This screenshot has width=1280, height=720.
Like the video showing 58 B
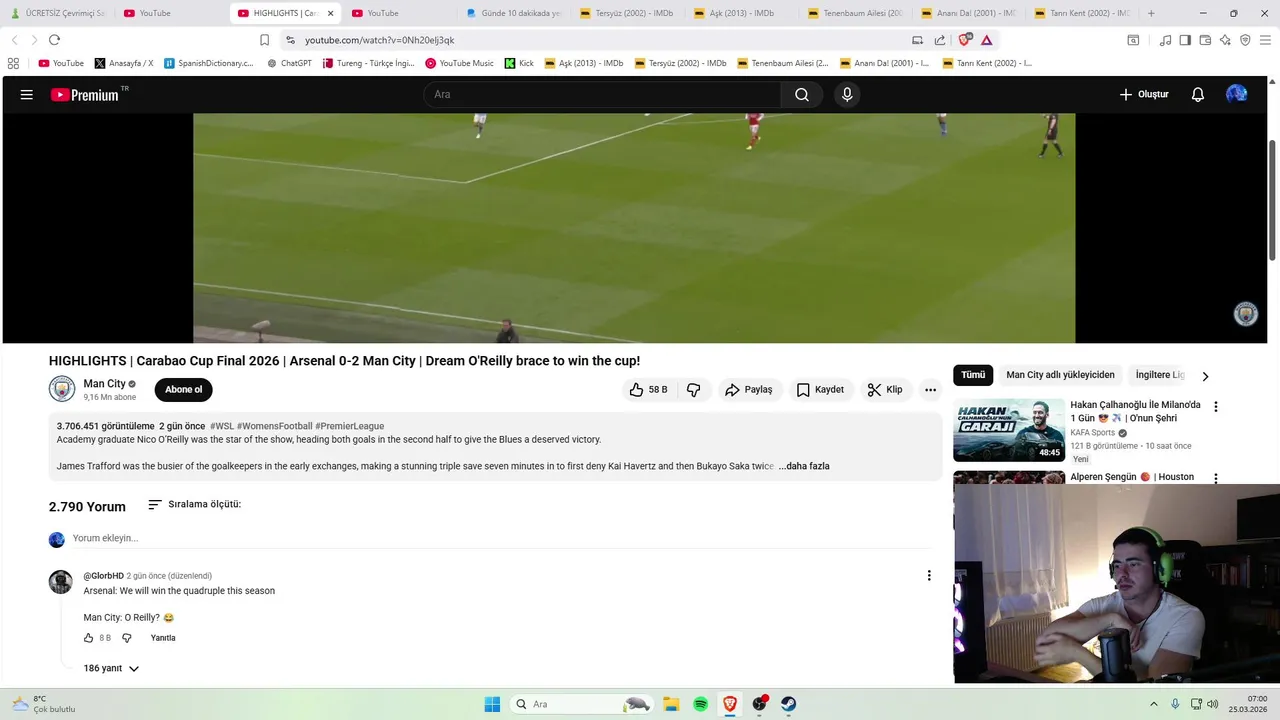click(648, 390)
